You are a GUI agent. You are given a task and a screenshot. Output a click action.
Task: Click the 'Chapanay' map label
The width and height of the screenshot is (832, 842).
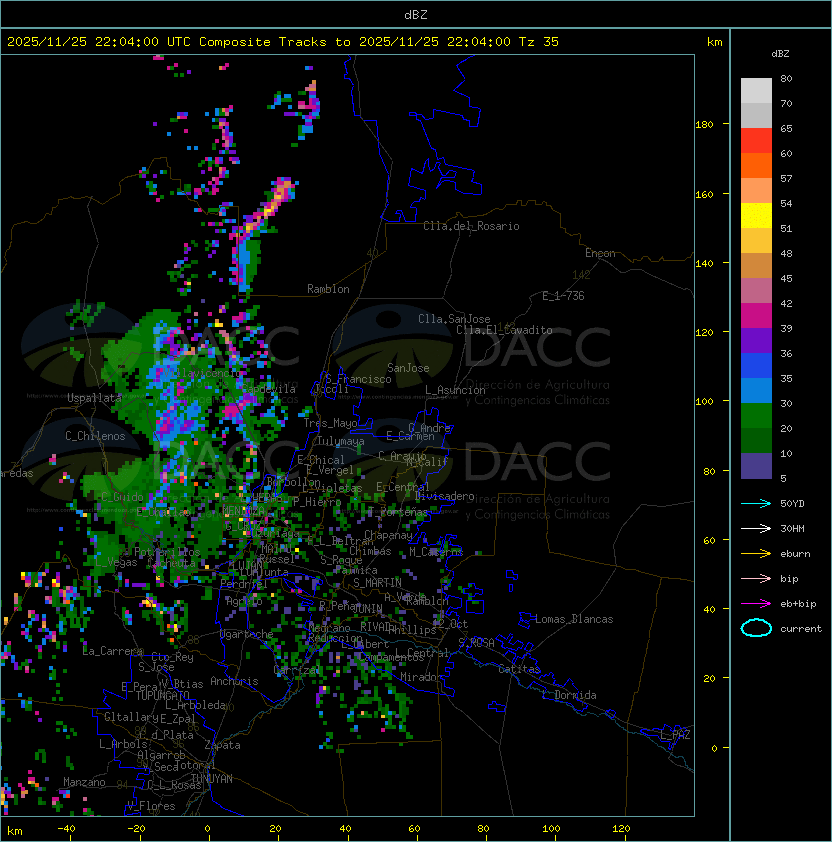click(388, 535)
